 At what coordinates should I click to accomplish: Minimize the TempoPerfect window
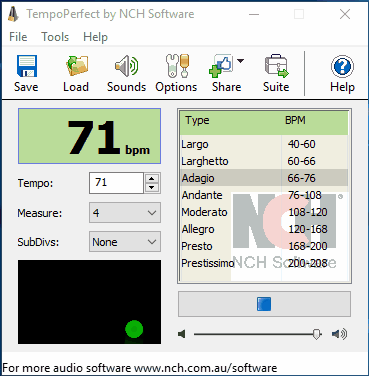[254, 14]
